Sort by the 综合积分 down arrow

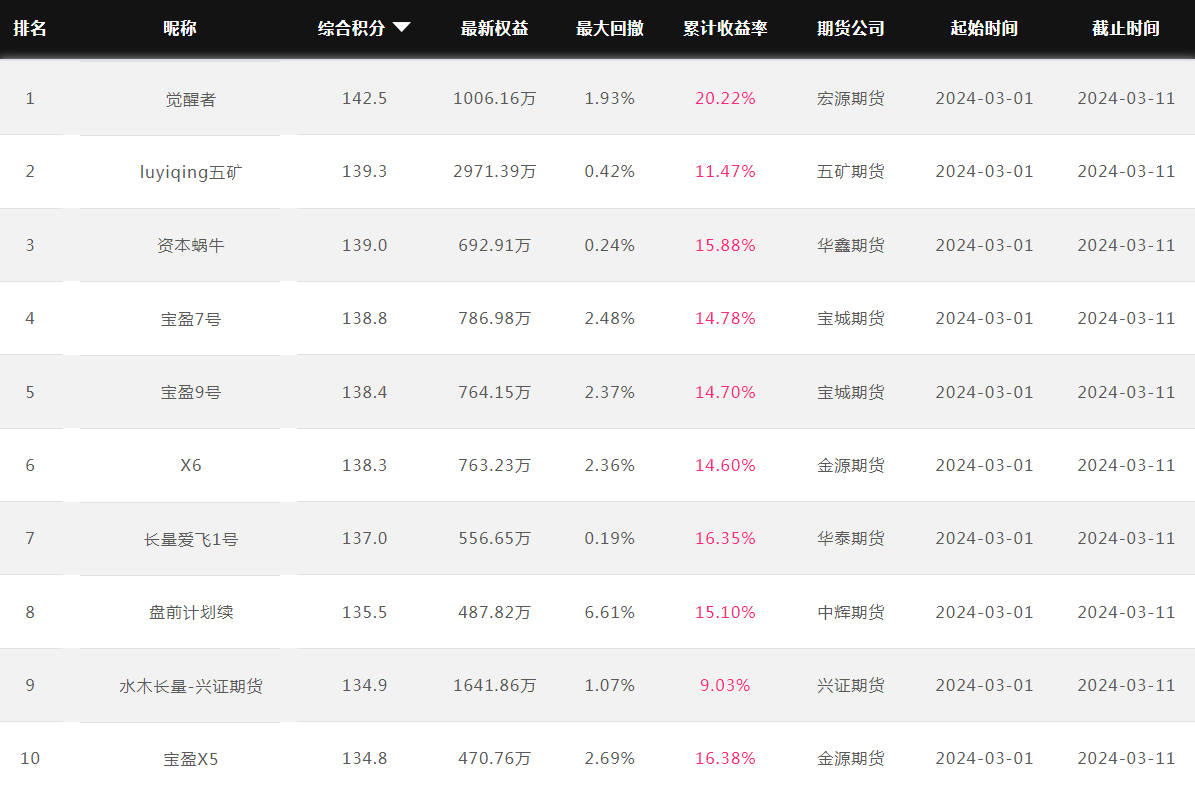coord(402,28)
